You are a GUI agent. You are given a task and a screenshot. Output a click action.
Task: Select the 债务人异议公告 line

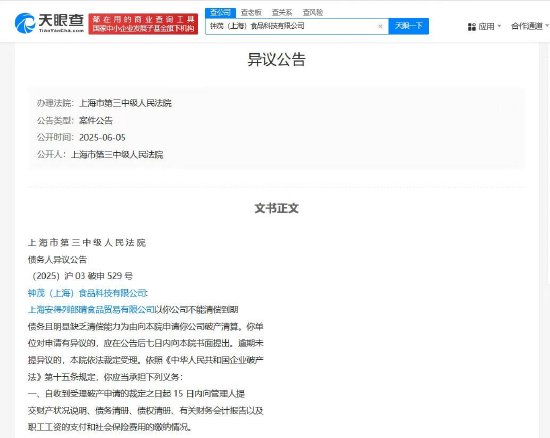(57, 259)
